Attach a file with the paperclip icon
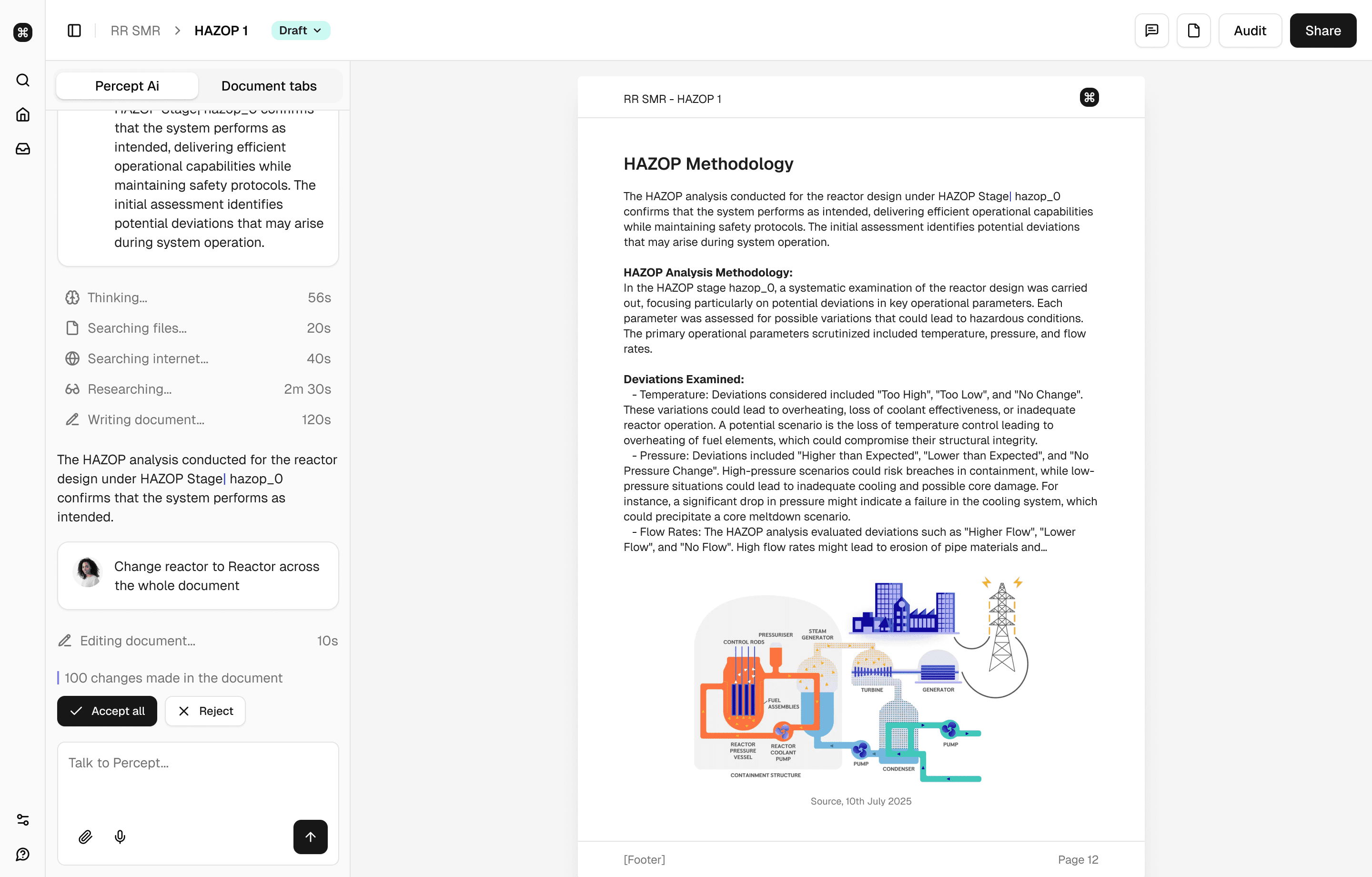 click(x=85, y=836)
